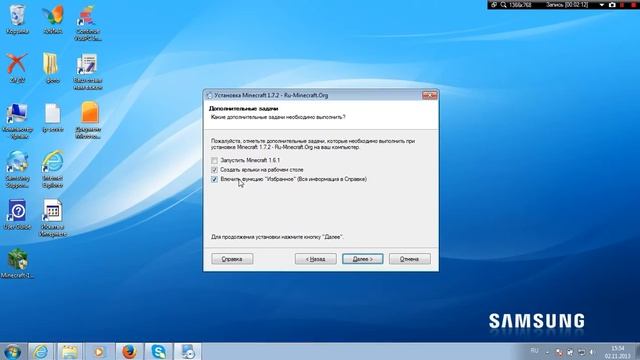This screenshot has height=360, width=640.
Task: Toggle the 'Избранное' function checkbox
Action: click(x=214, y=179)
